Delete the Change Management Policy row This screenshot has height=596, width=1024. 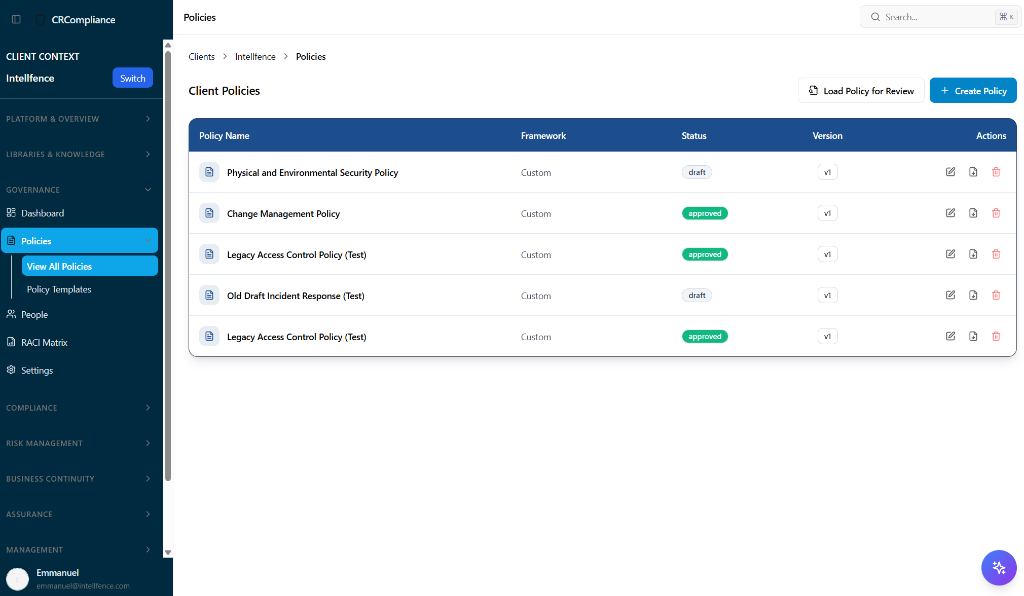coord(995,213)
